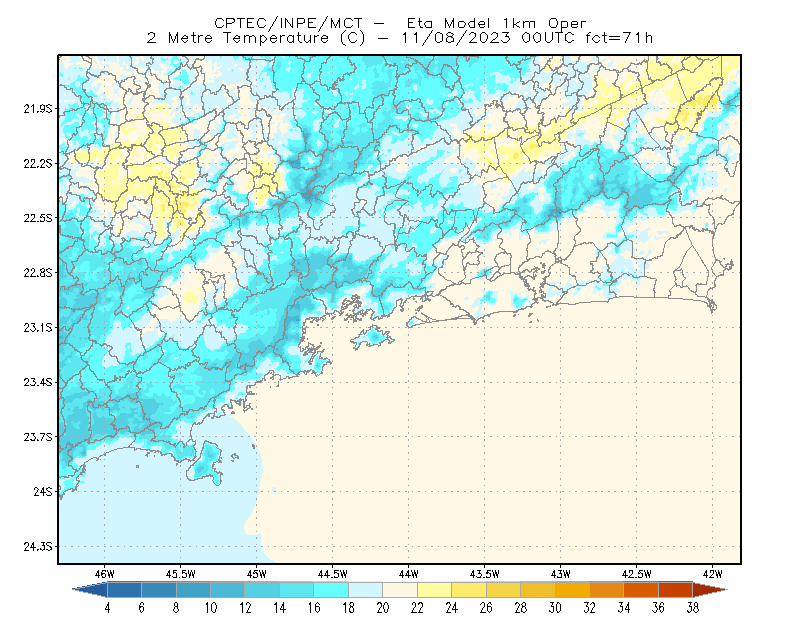Click the left arrow end of colorbar
This screenshot has width=800, height=618.
[x=90, y=589]
